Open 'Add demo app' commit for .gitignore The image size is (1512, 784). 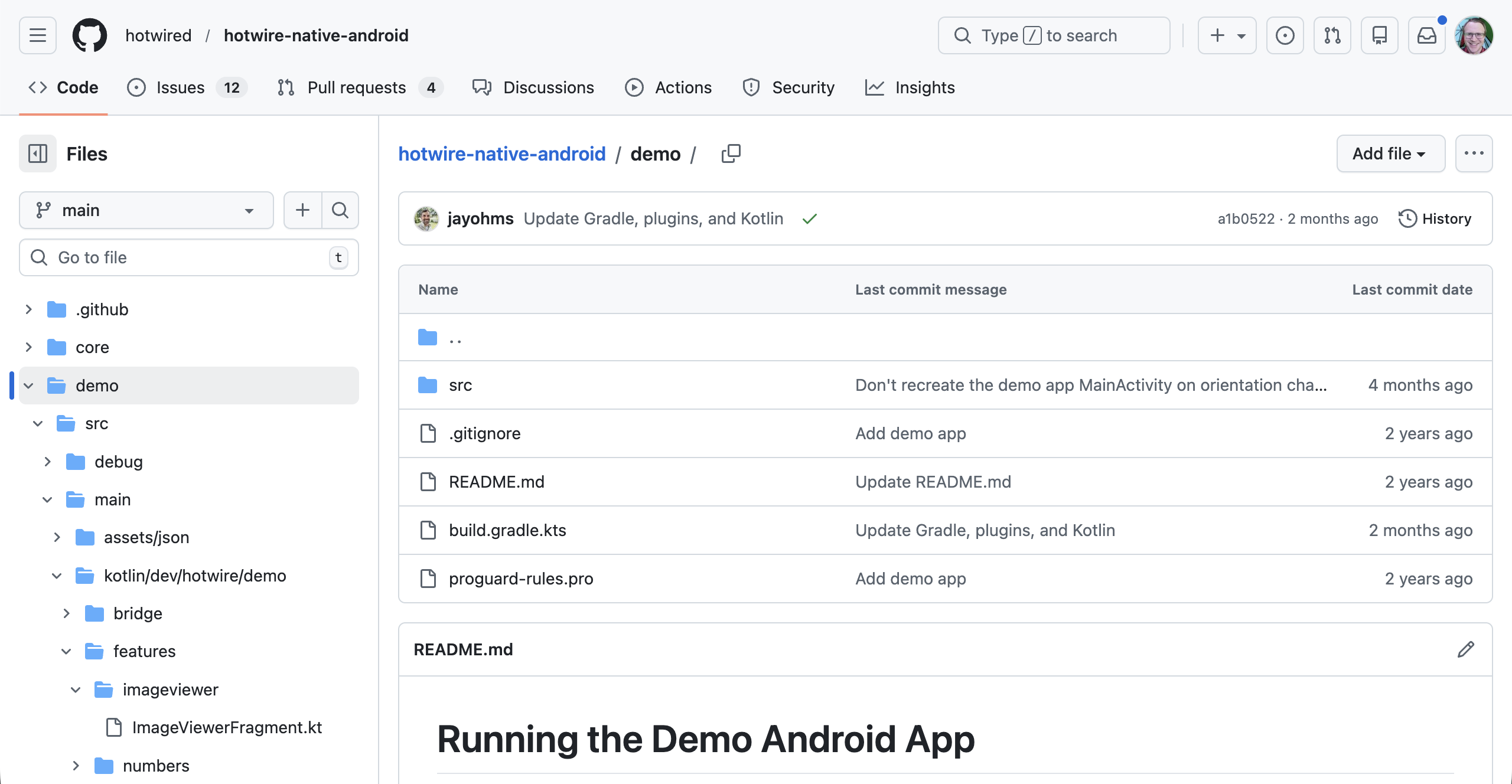click(911, 434)
